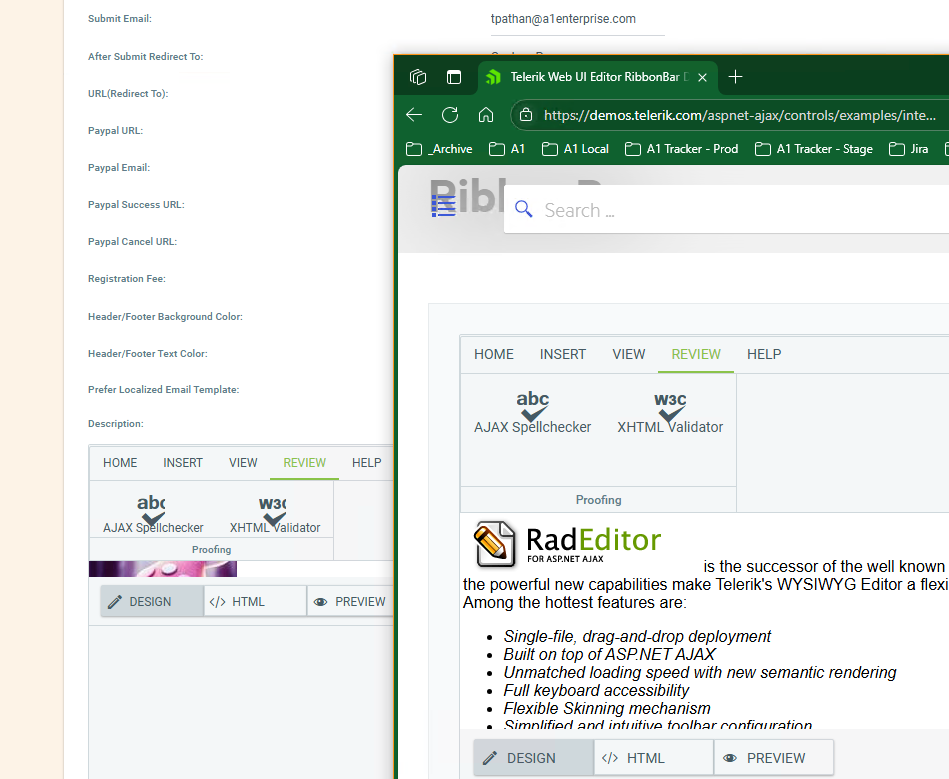Image resolution: width=949 pixels, height=779 pixels.
Task: Select HELP ribbon tab in Telerik demo
Action: point(764,354)
